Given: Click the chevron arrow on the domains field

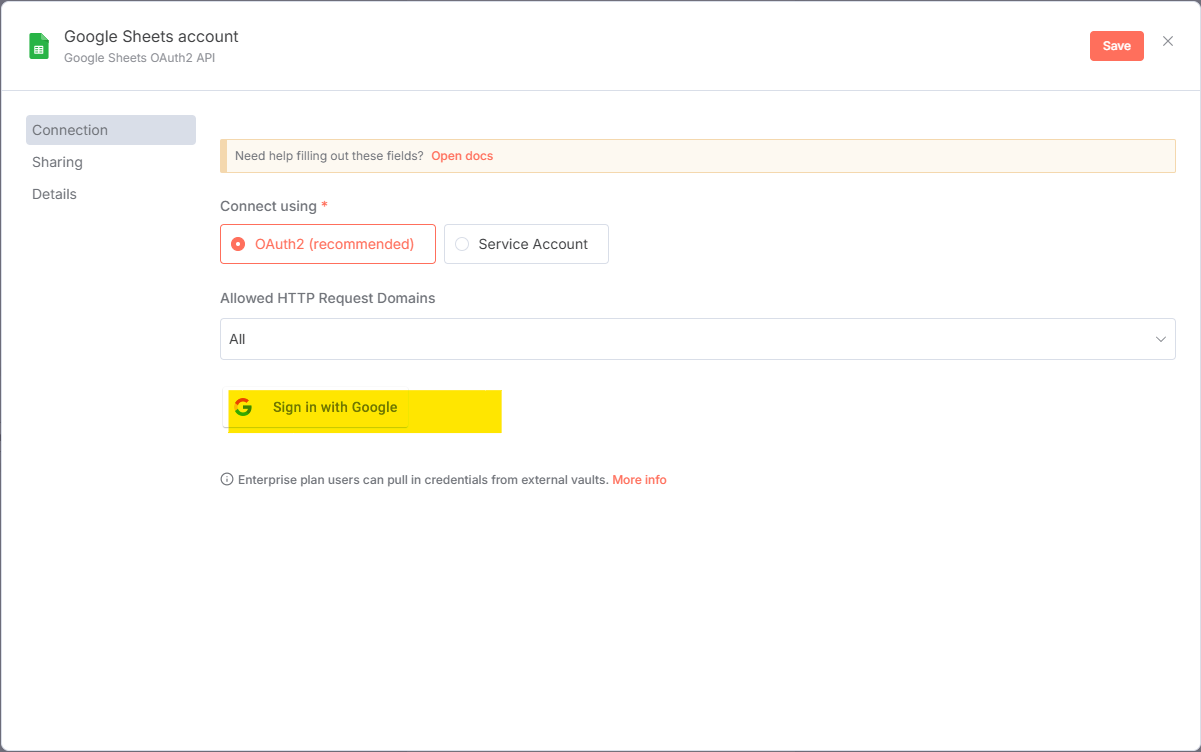Looking at the screenshot, I should point(1161,339).
